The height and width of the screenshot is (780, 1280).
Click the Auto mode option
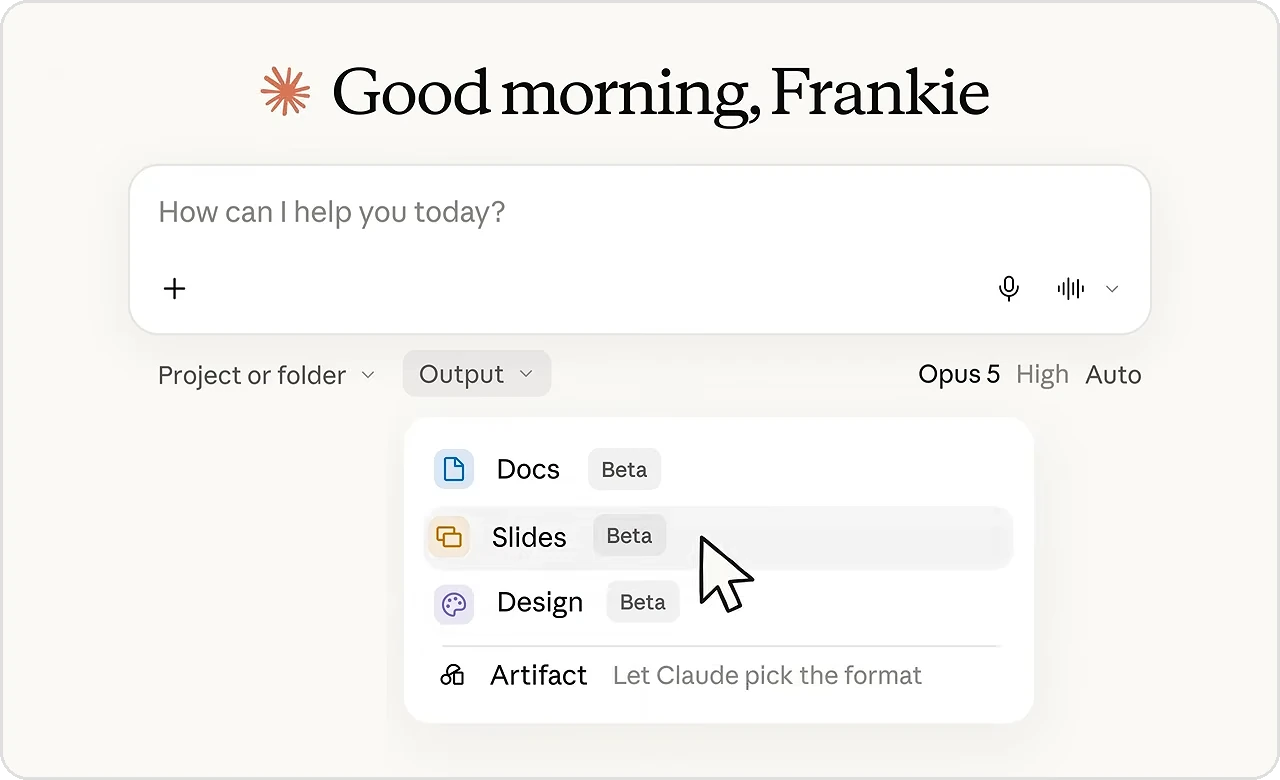1113,375
